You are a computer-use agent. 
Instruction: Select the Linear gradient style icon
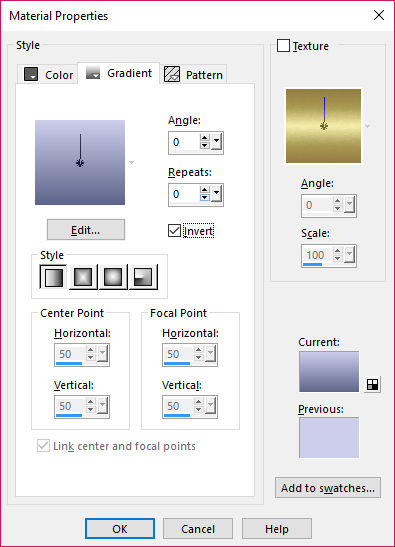(53, 277)
